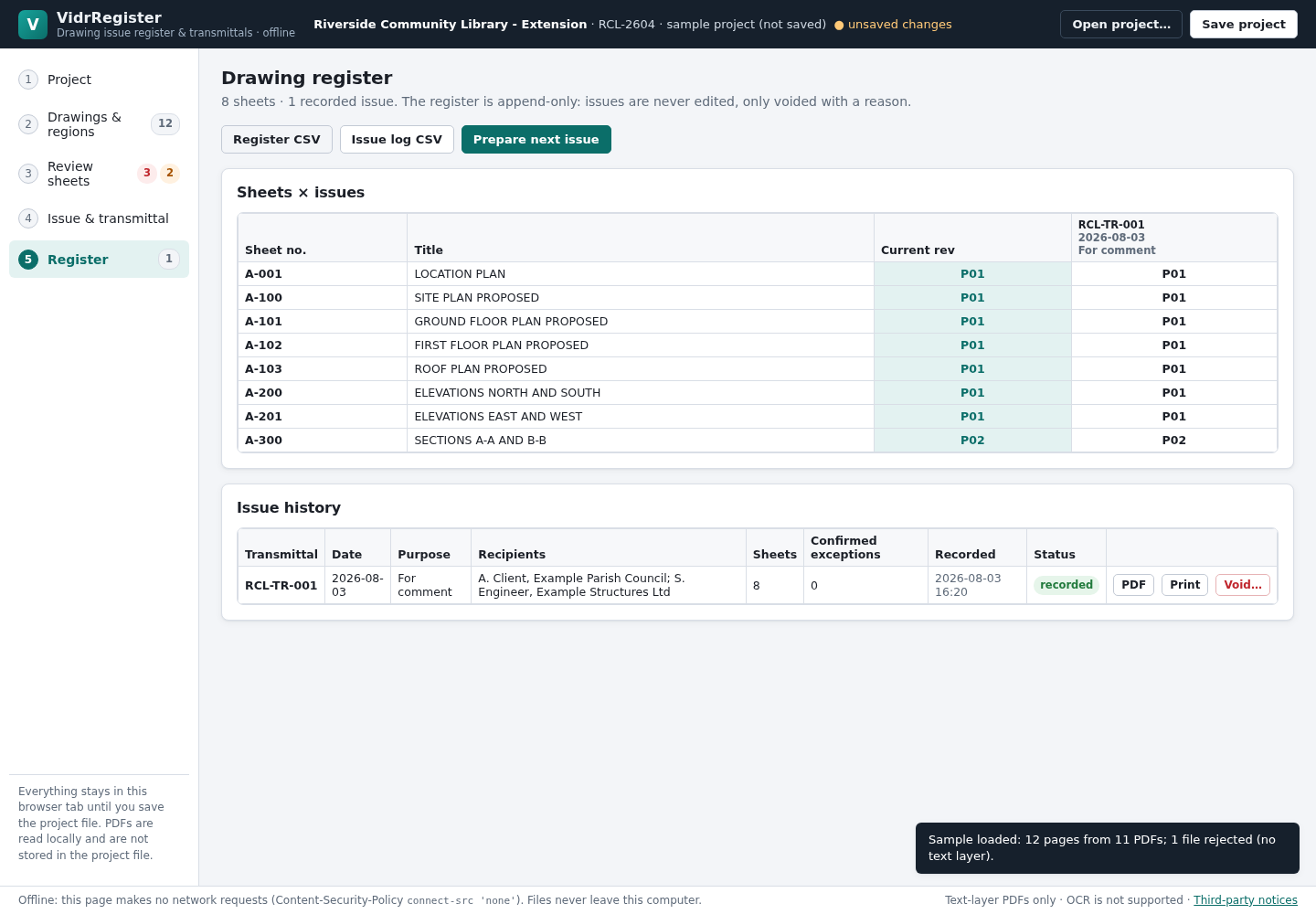Click the current rev P02 cell for A-300
This screenshot has width=1316, height=914.
(972, 441)
